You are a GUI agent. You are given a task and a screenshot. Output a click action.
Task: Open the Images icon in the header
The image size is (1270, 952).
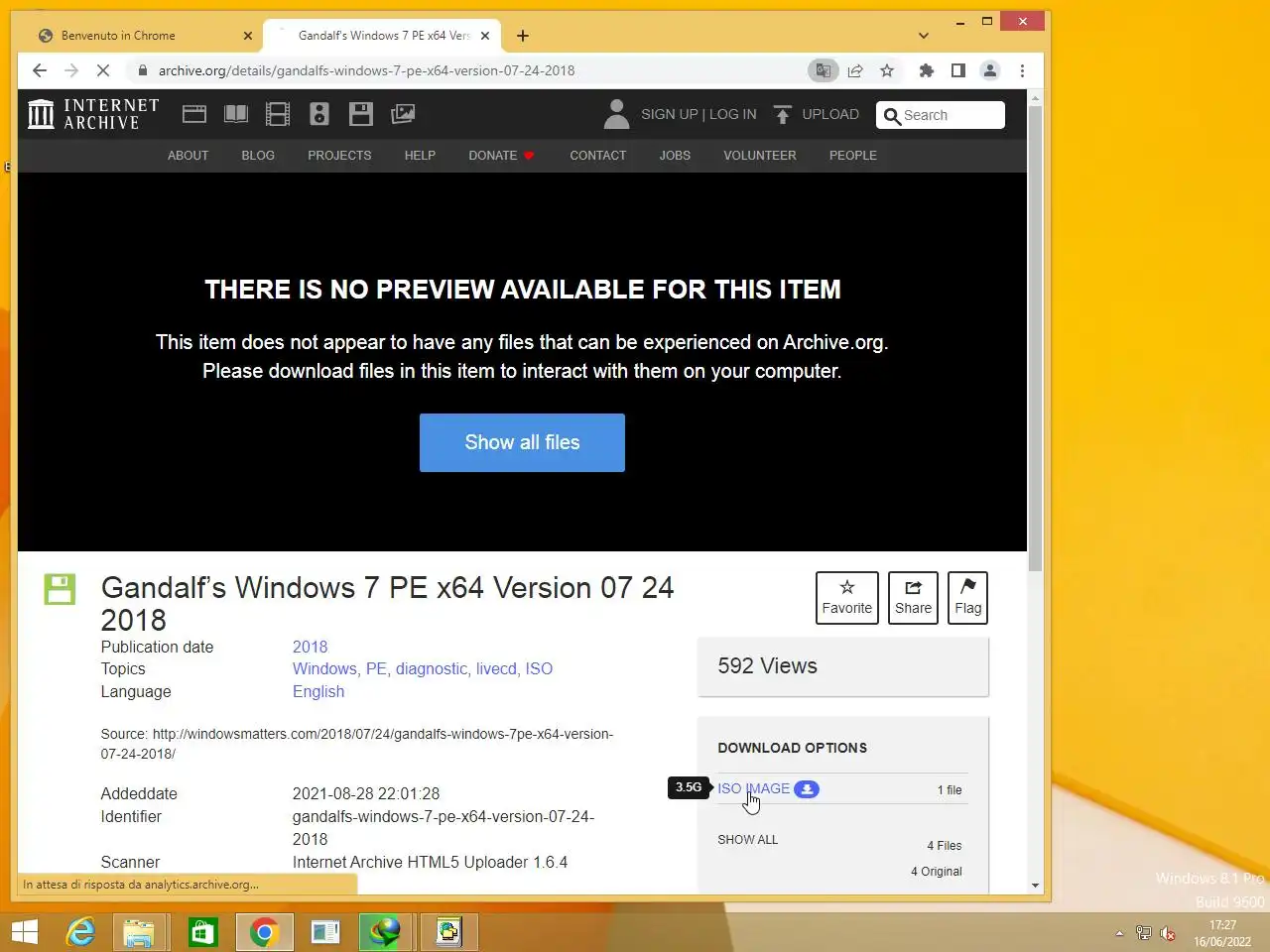(x=403, y=114)
